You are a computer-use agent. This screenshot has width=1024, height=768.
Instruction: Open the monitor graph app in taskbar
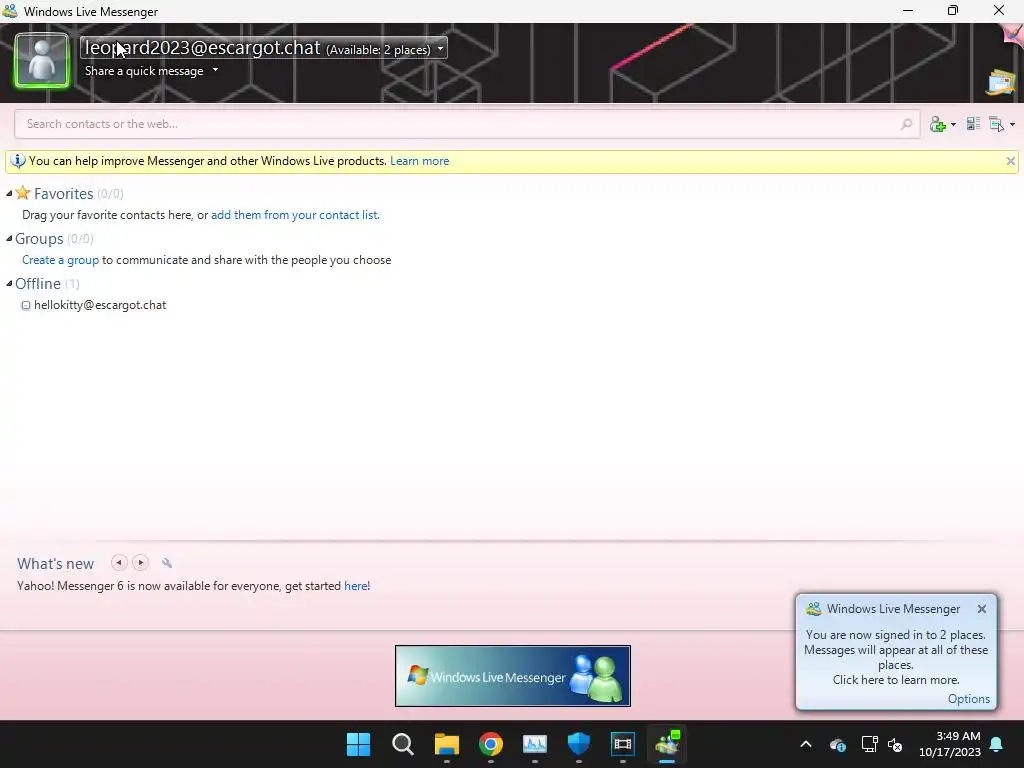pos(535,744)
